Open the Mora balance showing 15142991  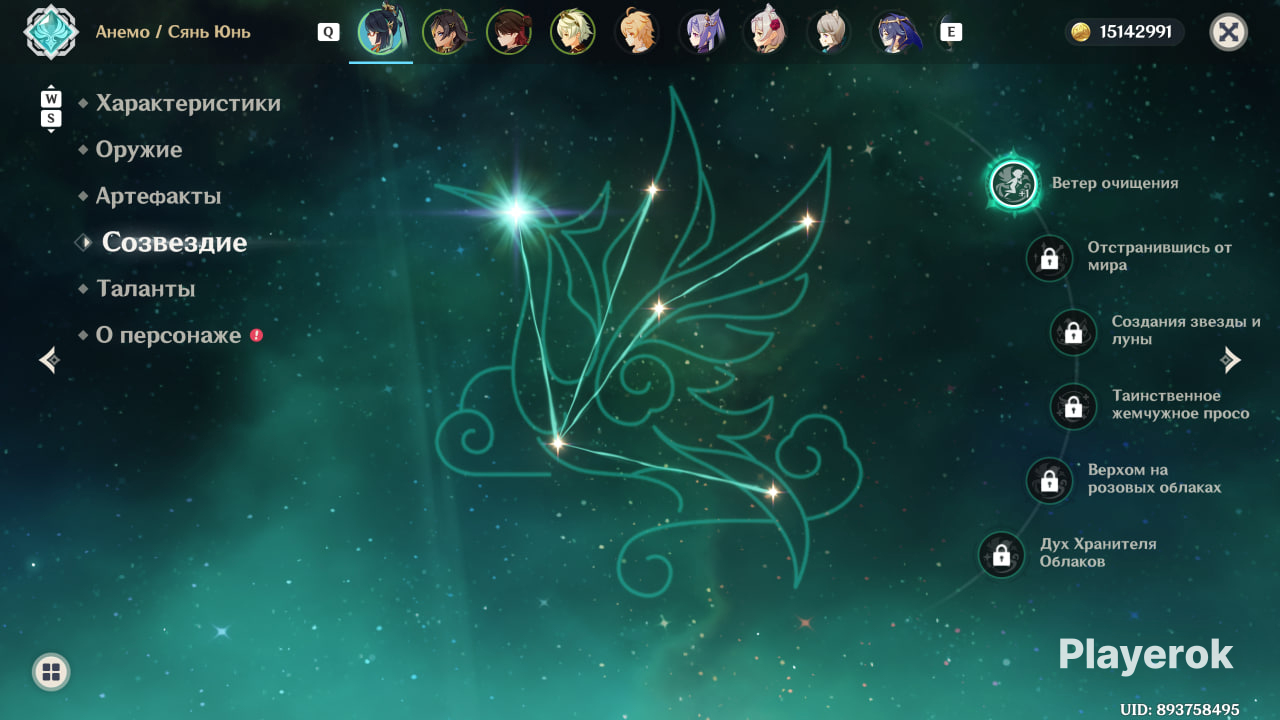(x=1125, y=32)
